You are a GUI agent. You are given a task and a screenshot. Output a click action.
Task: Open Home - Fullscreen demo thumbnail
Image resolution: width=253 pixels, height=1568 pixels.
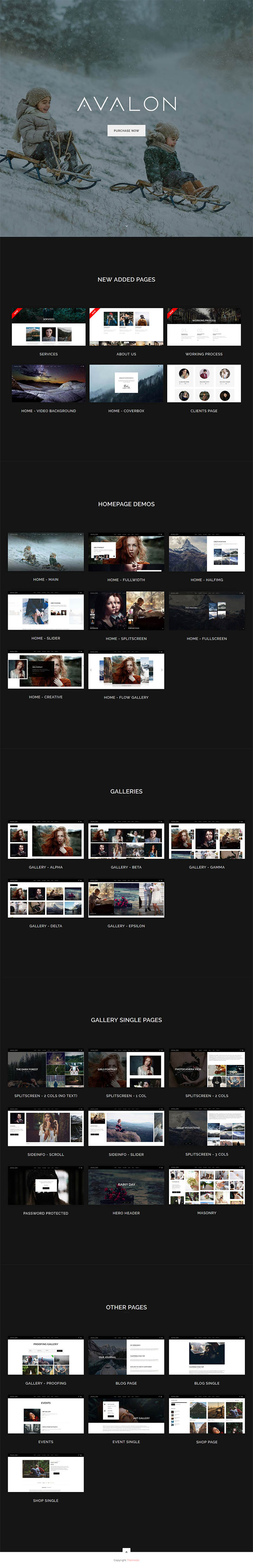click(207, 610)
